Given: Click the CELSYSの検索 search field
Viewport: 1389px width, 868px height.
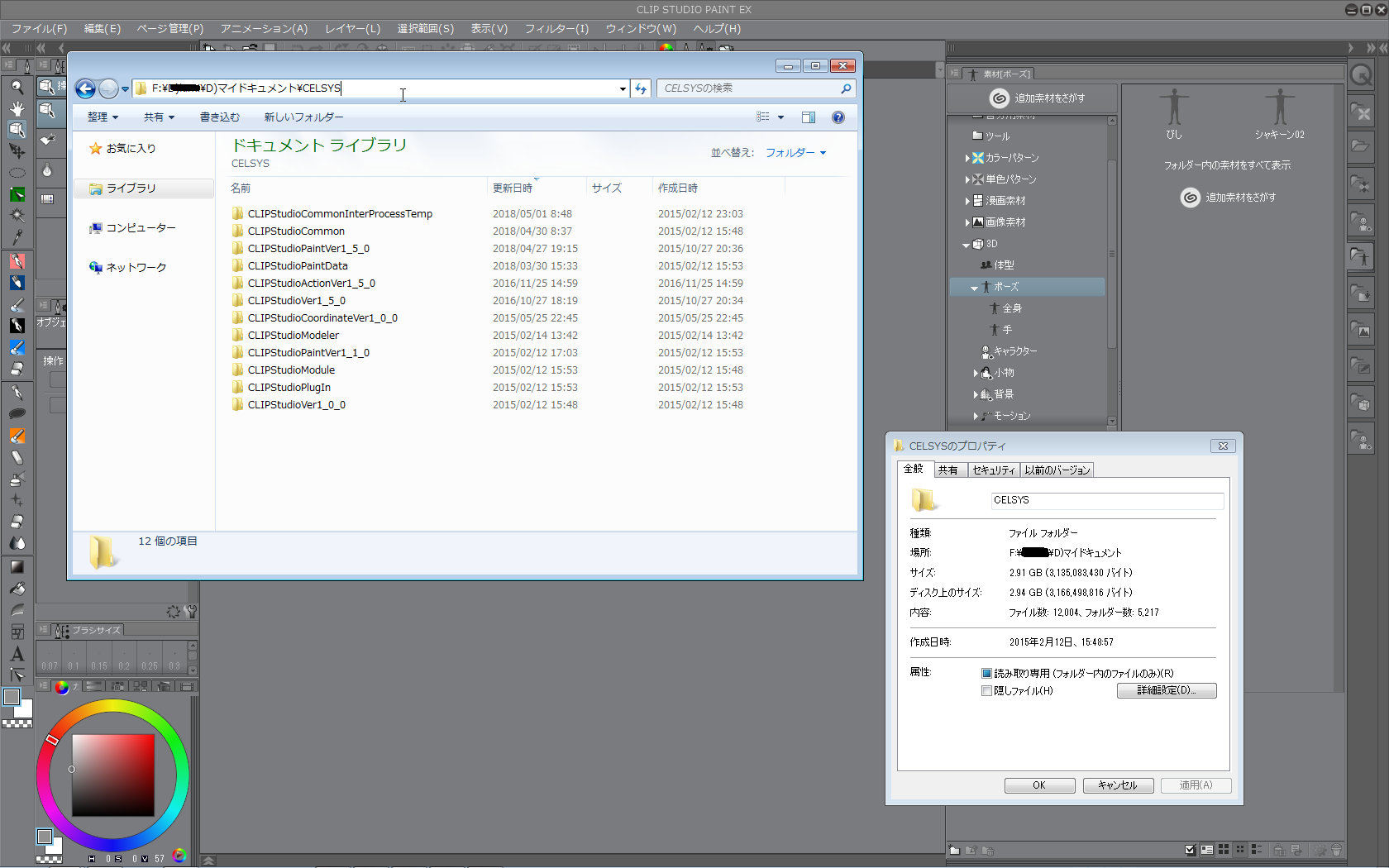Looking at the screenshot, I should point(756,88).
